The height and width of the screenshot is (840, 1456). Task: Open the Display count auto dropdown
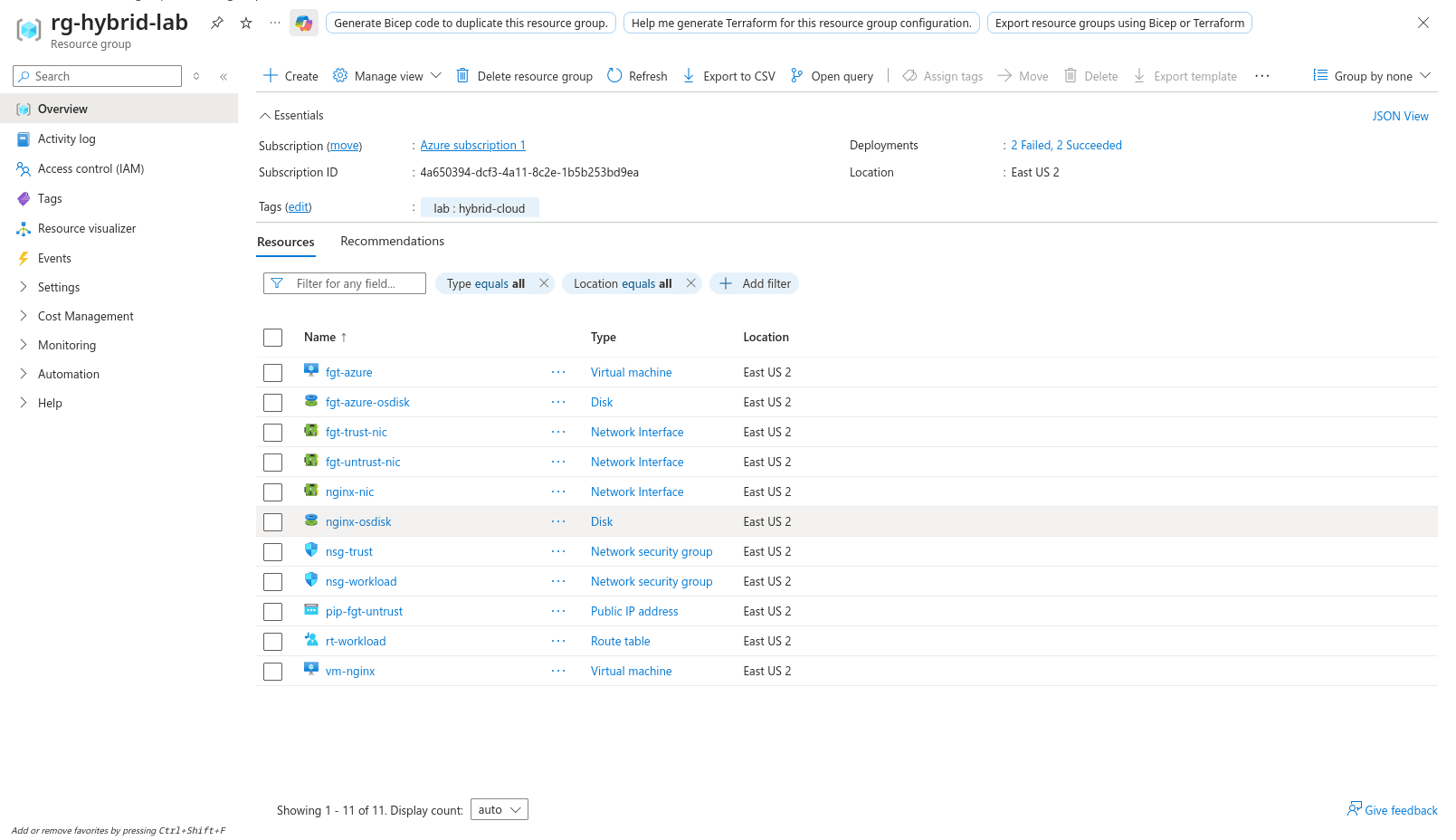[499, 809]
